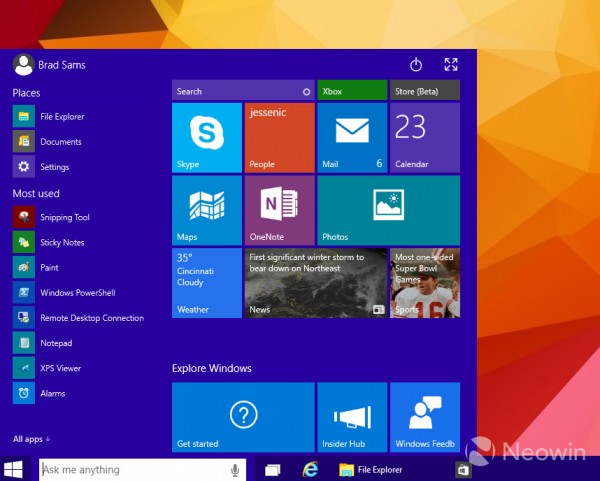
Task: Select Windows PowerShell in Most used
Action: (76, 293)
